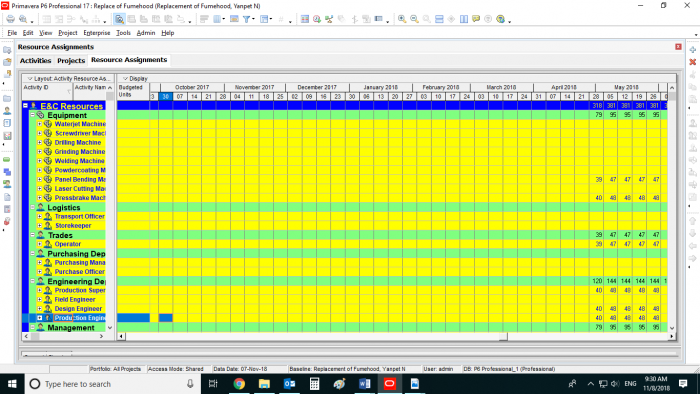700x394 pixels.
Task: Expand the Operator resource row
Action: pyautogui.click(x=40, y=244)
